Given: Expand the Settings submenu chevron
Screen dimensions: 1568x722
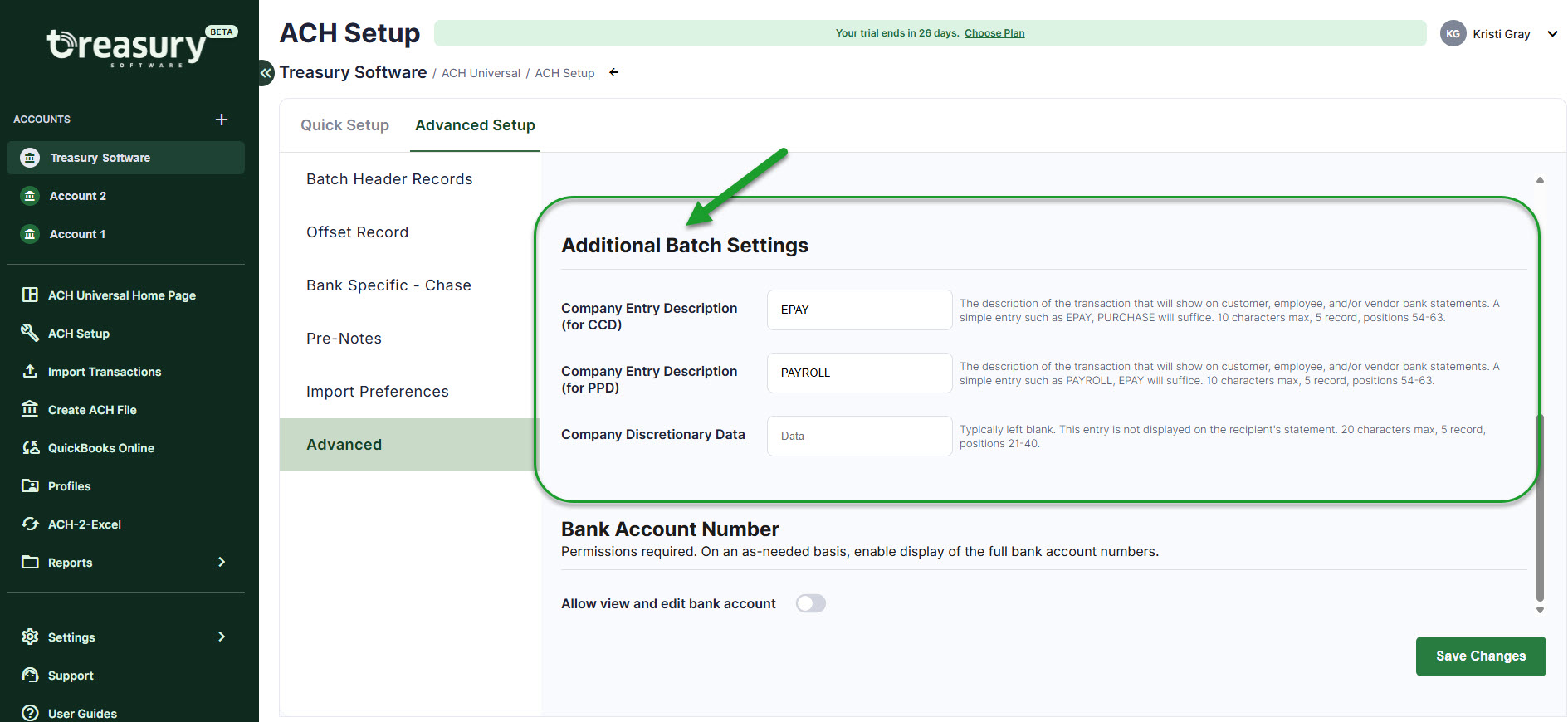Looking at the screenshot, I should pyautogui.click(x=222, y=637).
